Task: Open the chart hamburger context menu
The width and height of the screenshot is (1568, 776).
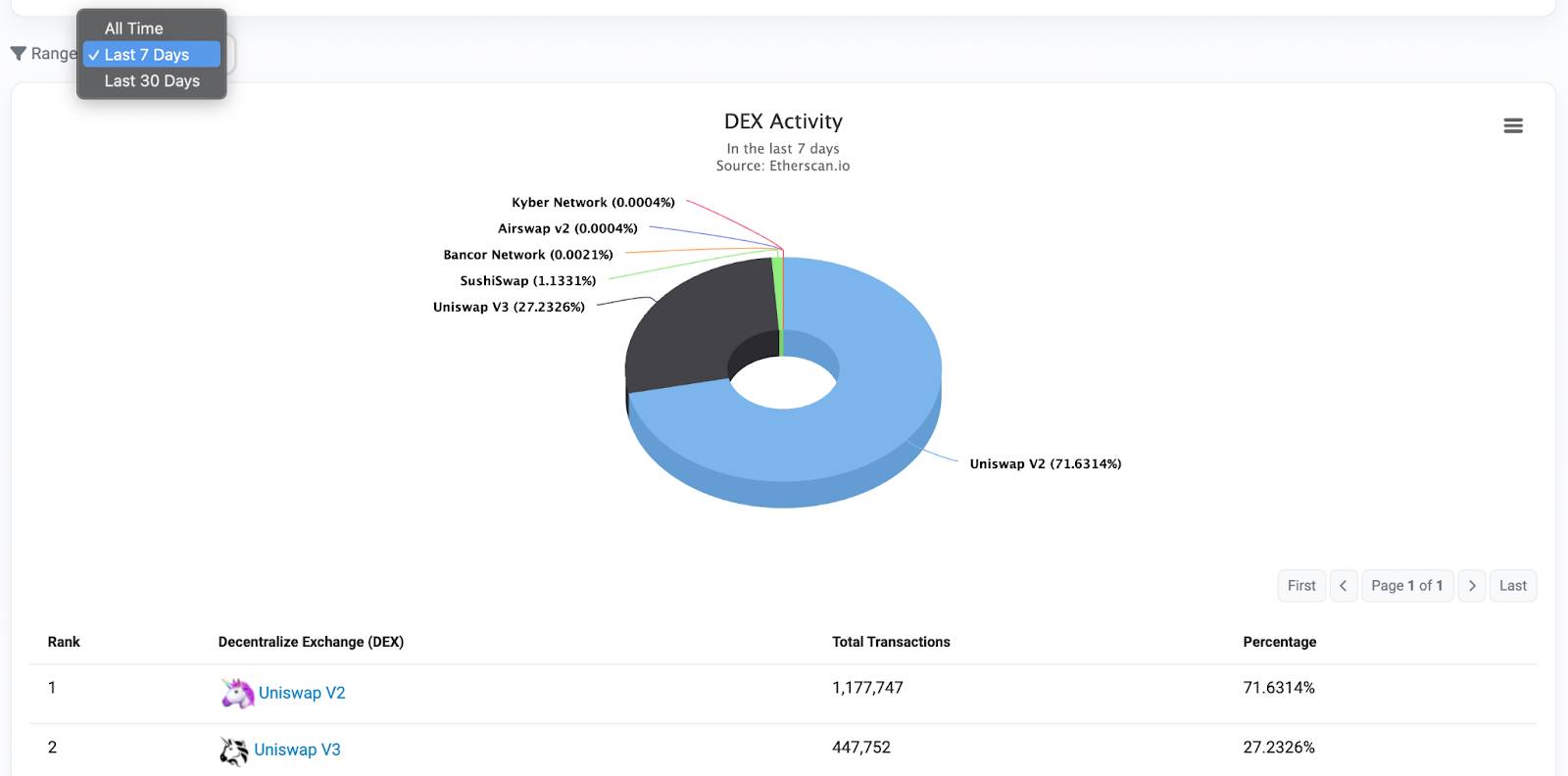Action: click(x=1513, y=125)
